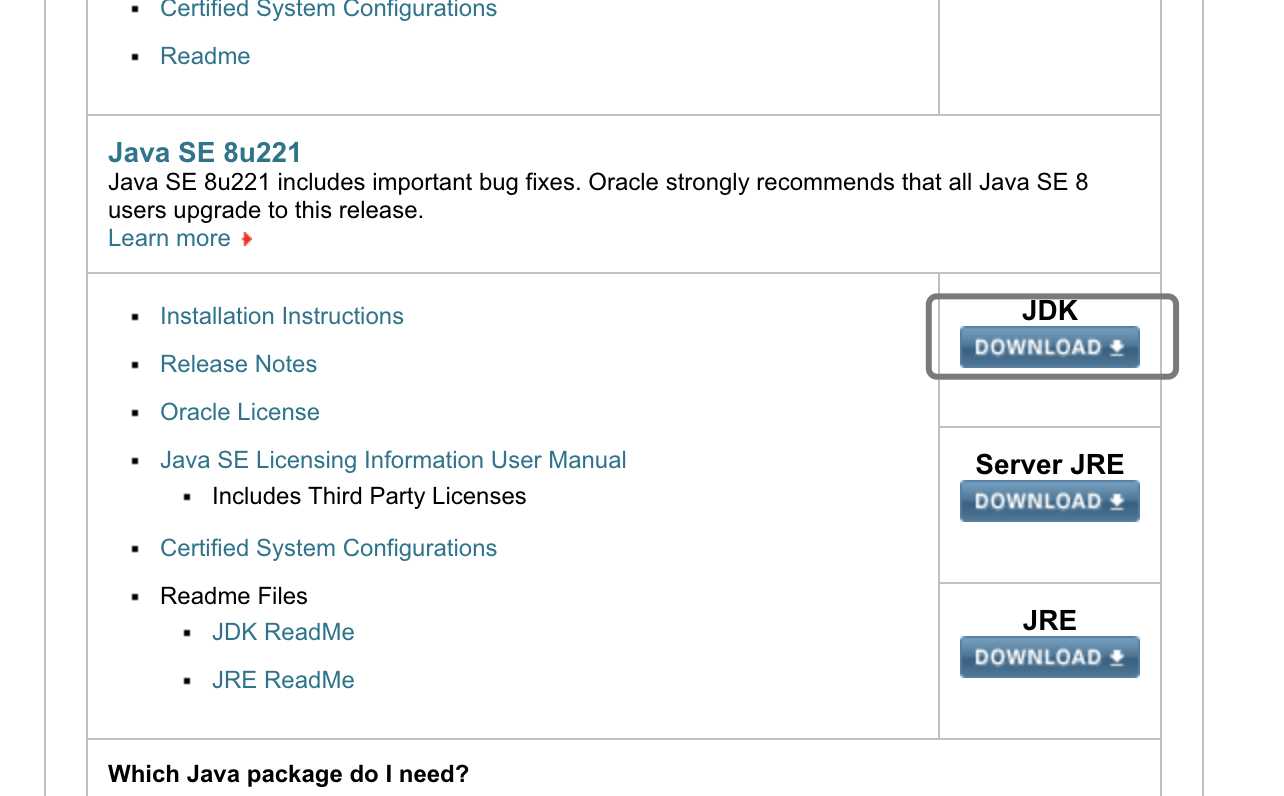
Task: Click the JRE label above its download button
Action: [x=1049, y=621]
